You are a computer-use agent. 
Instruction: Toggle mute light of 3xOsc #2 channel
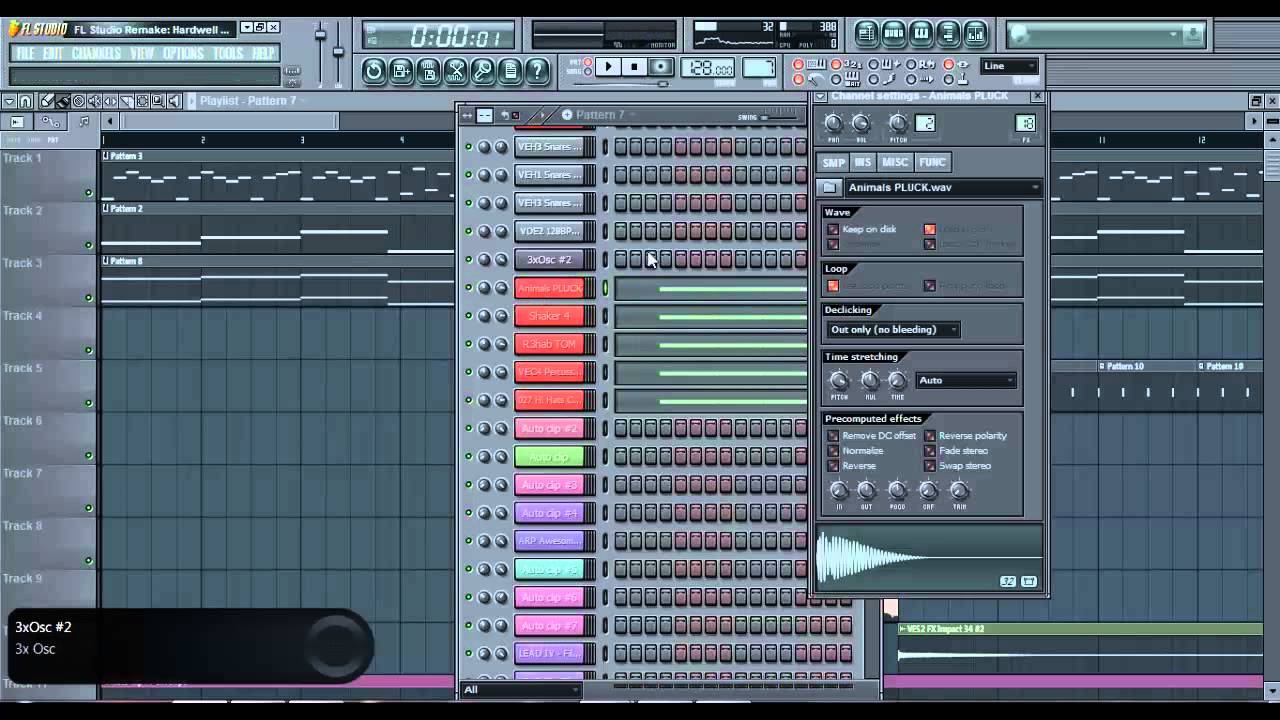pos(468,259)
